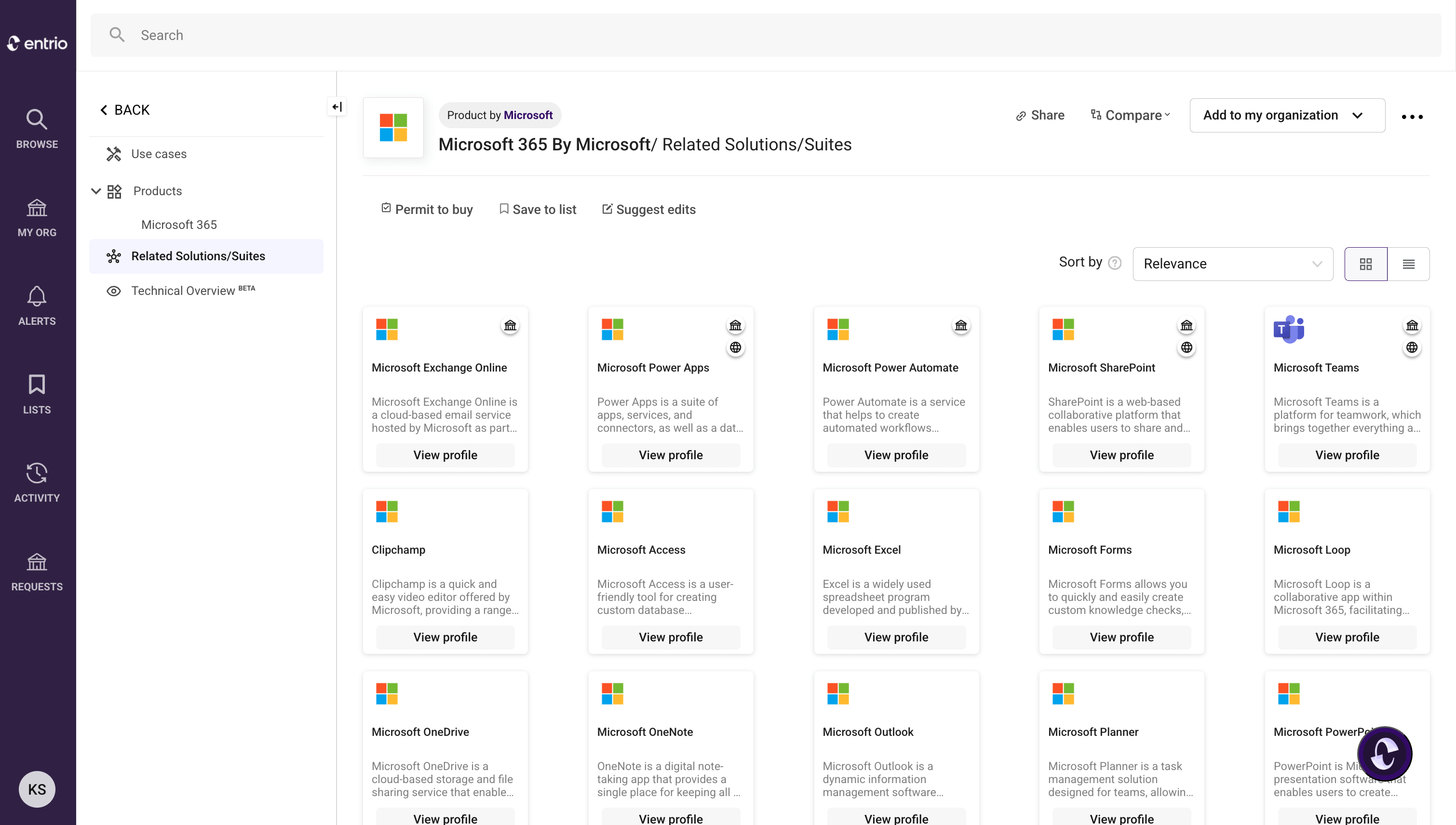1456x825 pixels.
Task: View profile of Microsoft Excel
Action: point(896,637)
